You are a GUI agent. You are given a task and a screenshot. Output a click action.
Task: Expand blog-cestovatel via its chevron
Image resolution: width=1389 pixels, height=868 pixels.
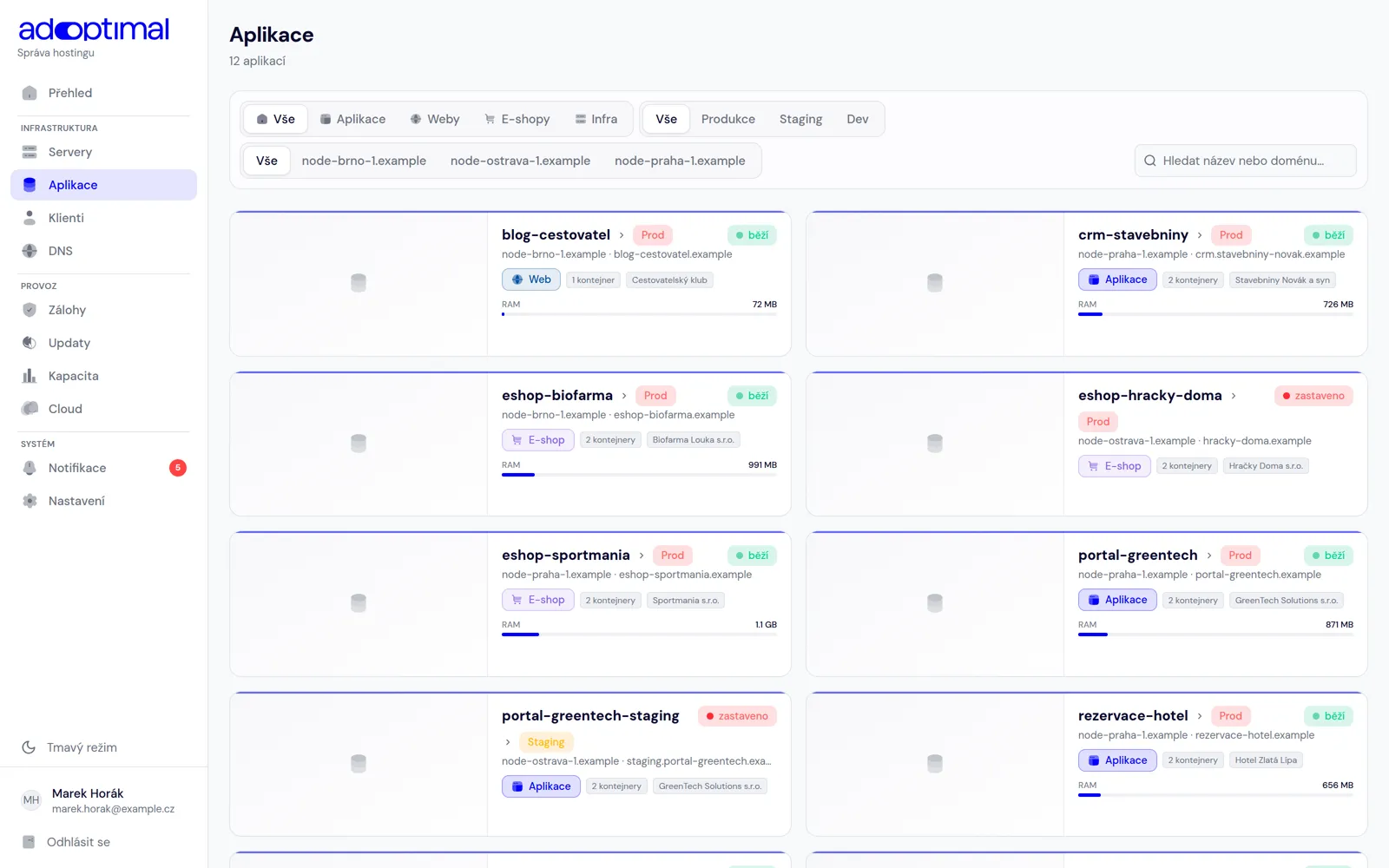tap(622, 235)
